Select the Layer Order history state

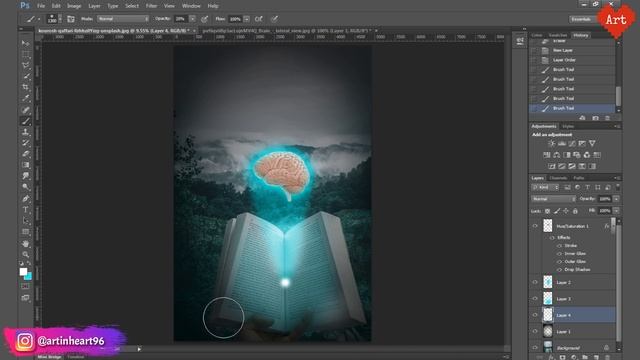pyautogui.click(x=572, y=60)
